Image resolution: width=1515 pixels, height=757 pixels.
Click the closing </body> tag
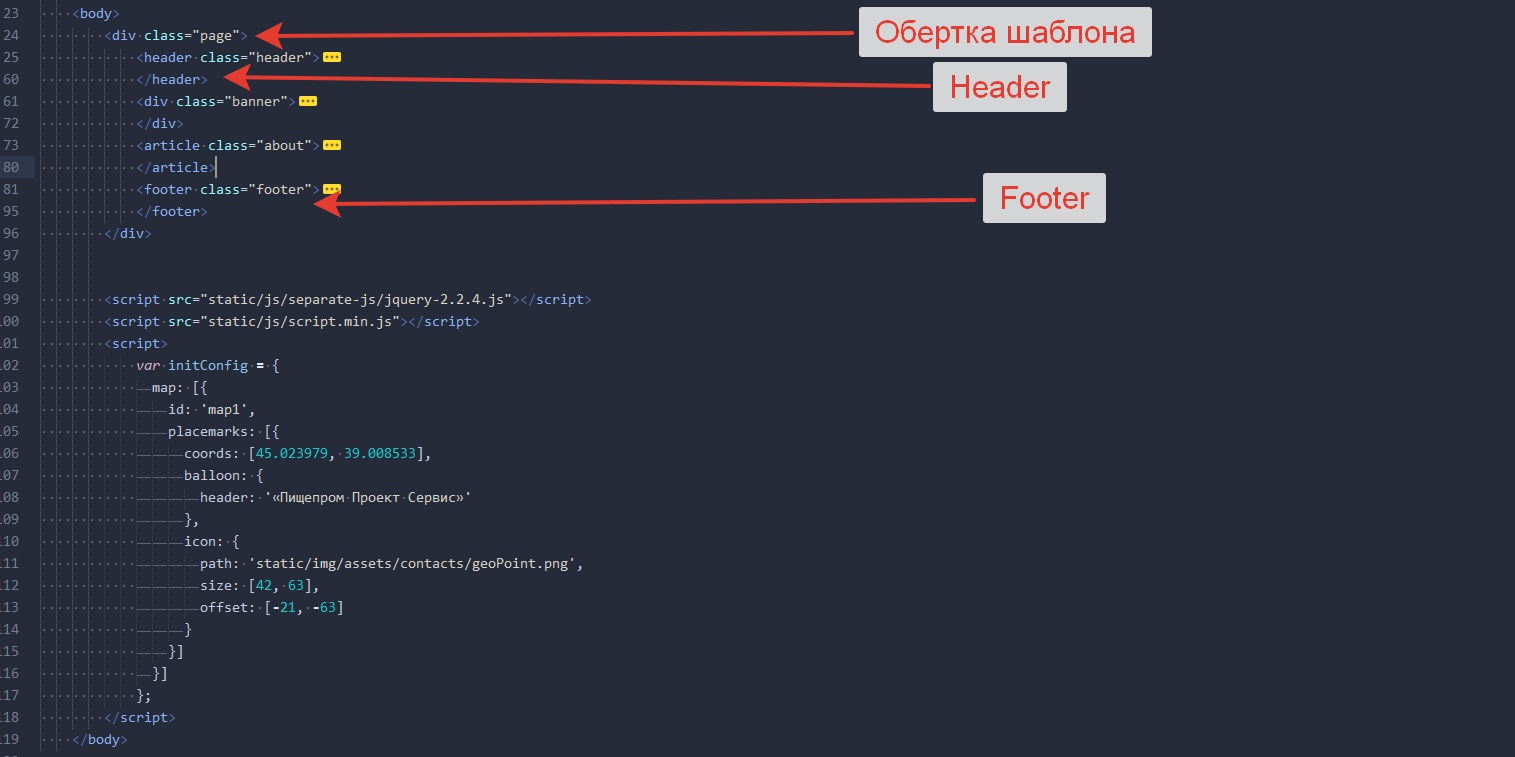(x=100, y=740)
